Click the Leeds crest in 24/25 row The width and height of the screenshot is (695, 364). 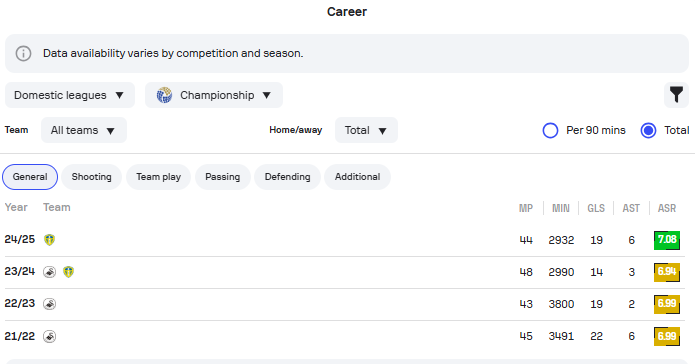tap(50, 240)
